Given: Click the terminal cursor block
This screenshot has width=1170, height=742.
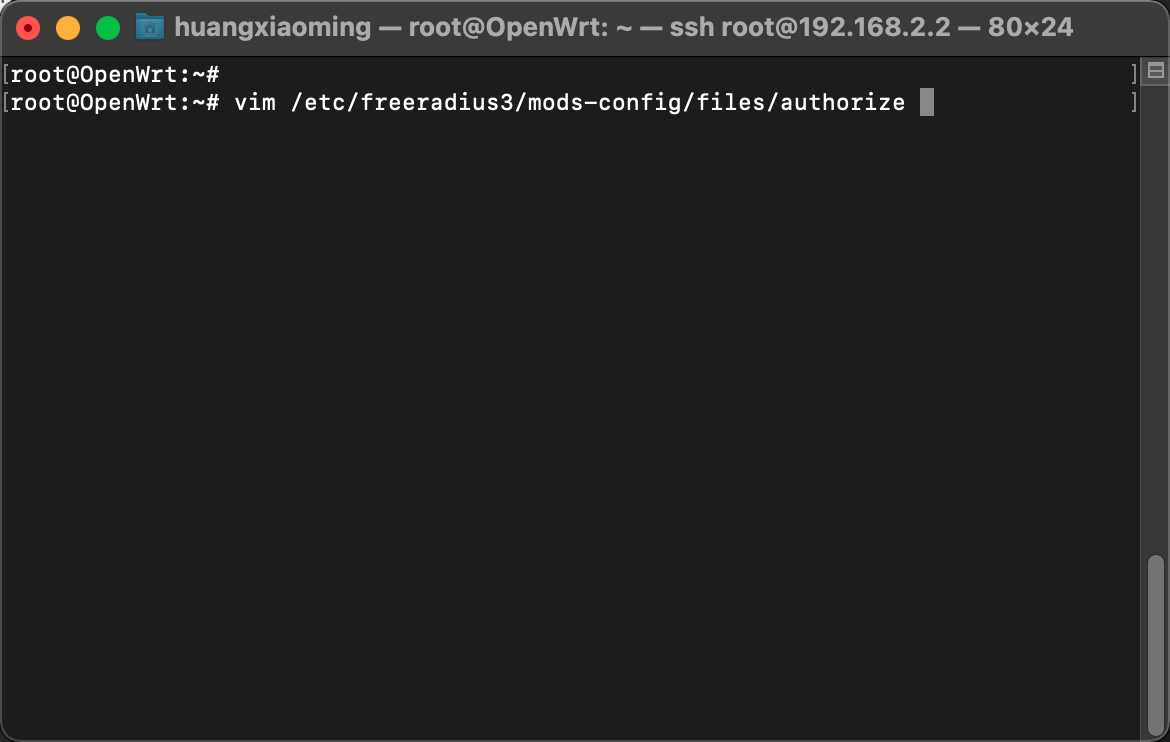Looking at the screenshot, I should pos(927,102).
